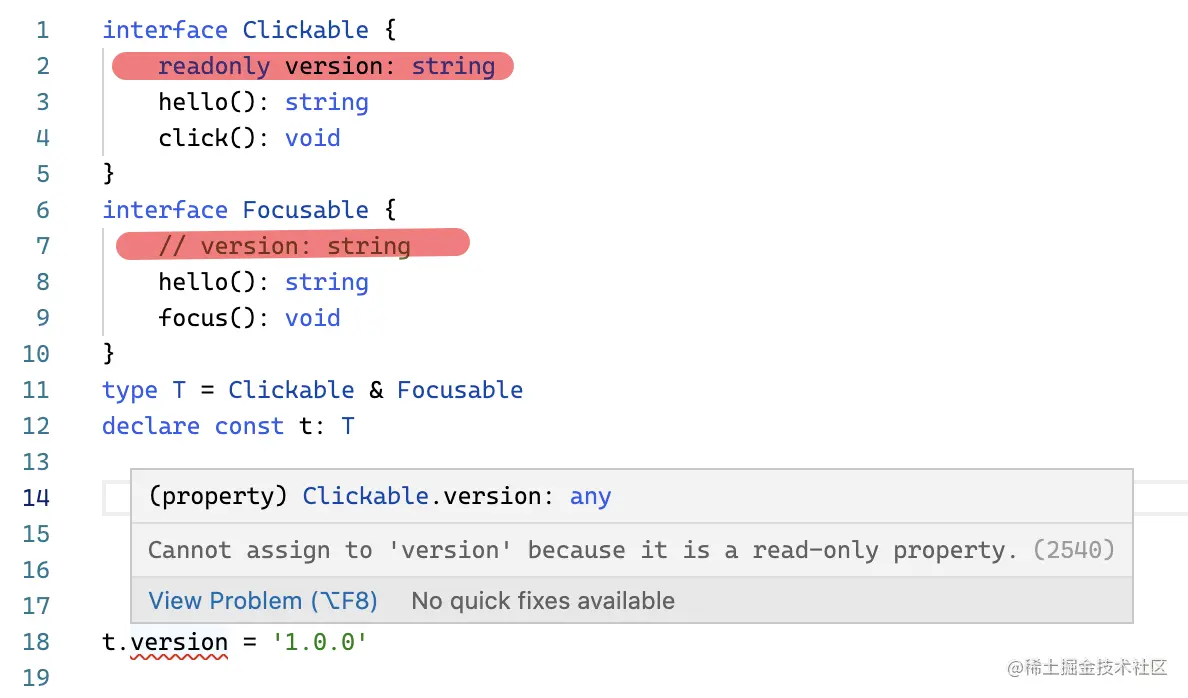
Task: Click the '1.0.0' string literal
Action: 319,642
